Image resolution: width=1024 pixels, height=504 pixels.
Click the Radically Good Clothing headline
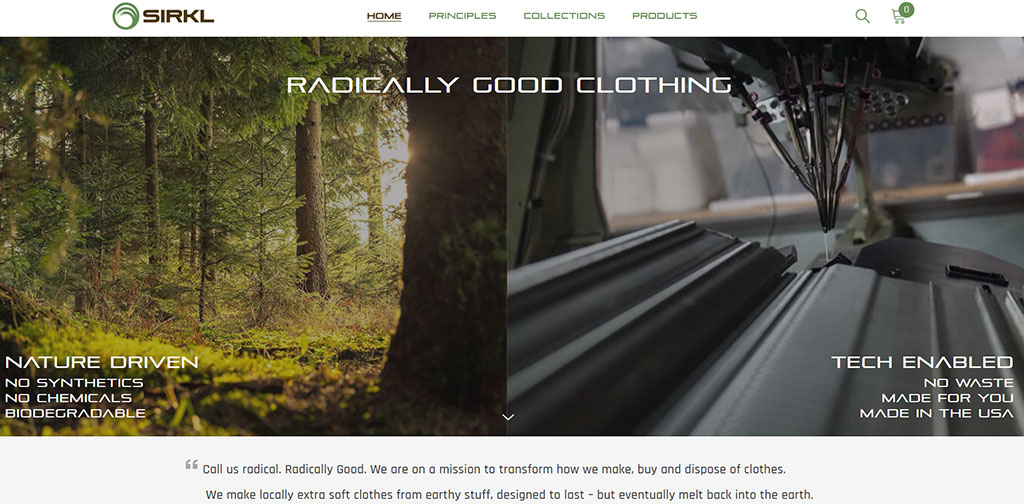[x=509, y=85]
